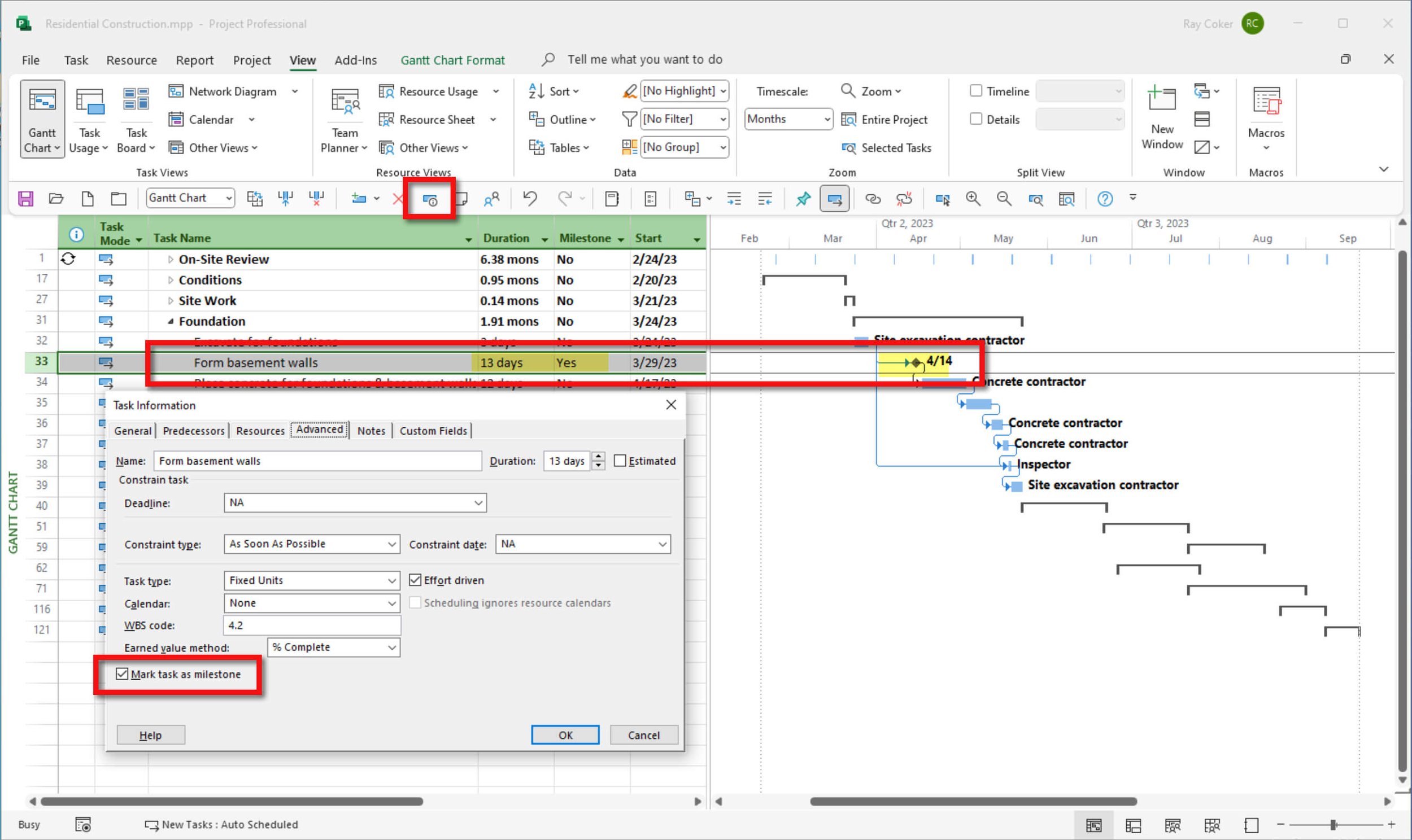This screenshot has height=840, width=1412.
Task: Open the Deadline dropdown
Action: pos(478,502)
